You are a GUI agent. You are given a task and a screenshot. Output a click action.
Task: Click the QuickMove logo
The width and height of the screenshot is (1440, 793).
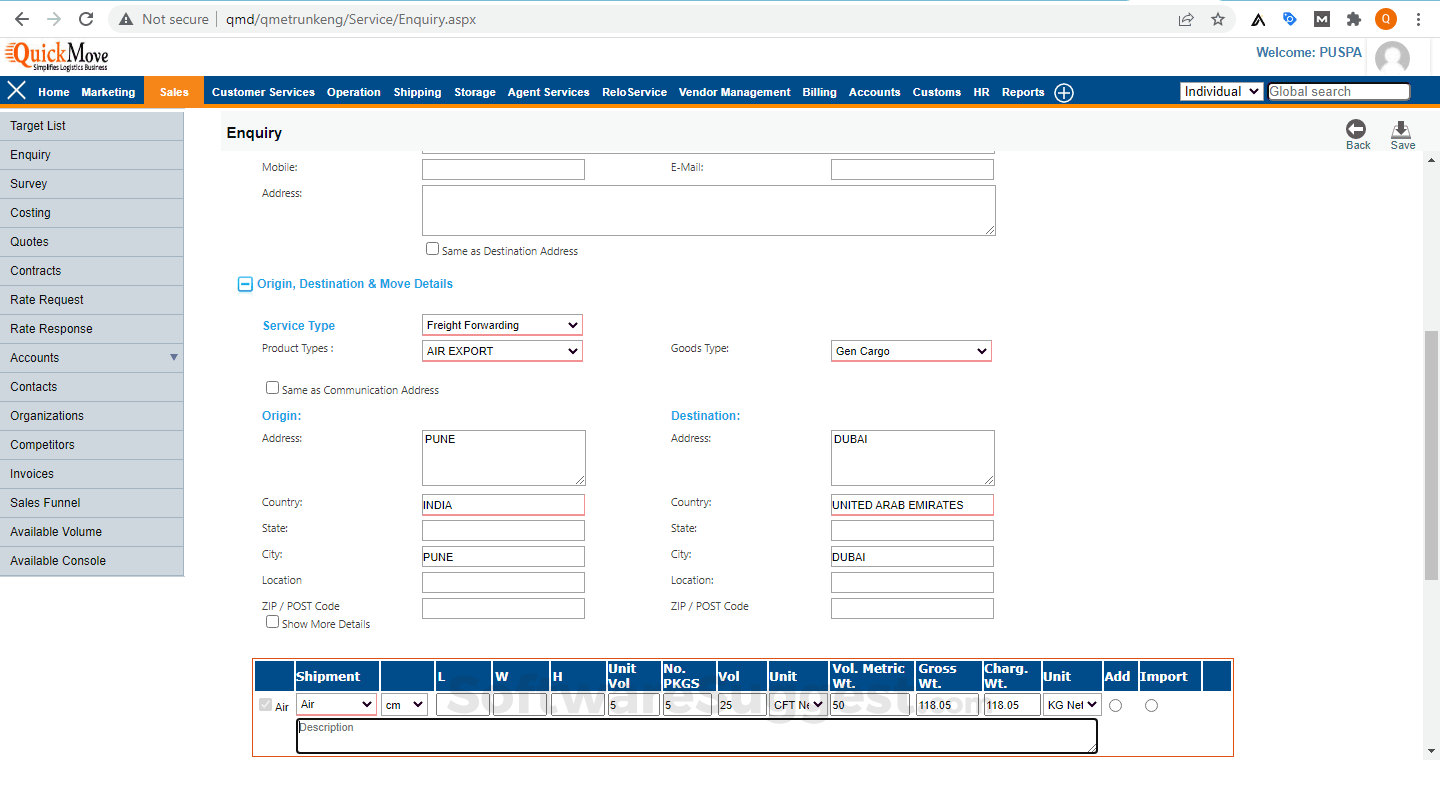click(x=55, y=54)
